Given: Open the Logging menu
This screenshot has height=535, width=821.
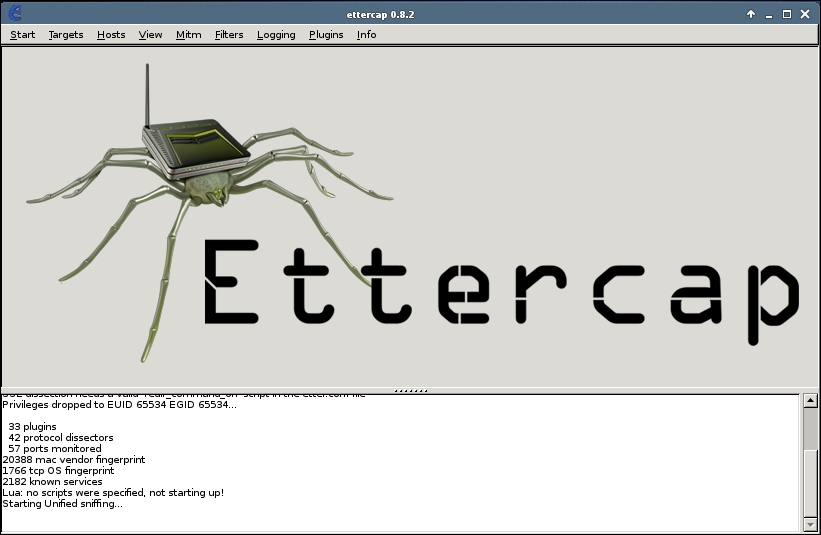Looking at the screenshot, I should pyautogui.click(x=276, y=35).
